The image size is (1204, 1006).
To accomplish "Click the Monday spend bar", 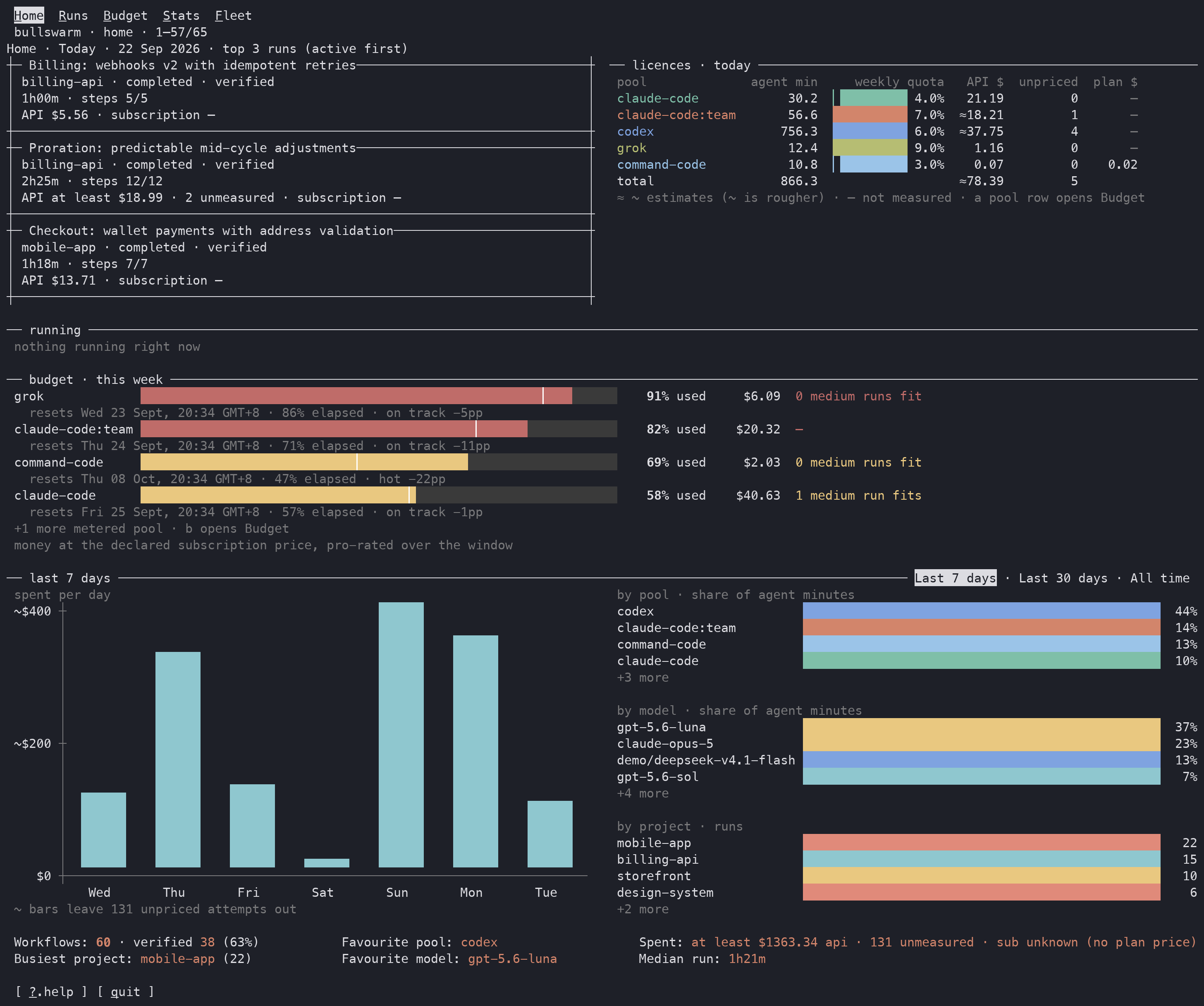I will 475,751.
